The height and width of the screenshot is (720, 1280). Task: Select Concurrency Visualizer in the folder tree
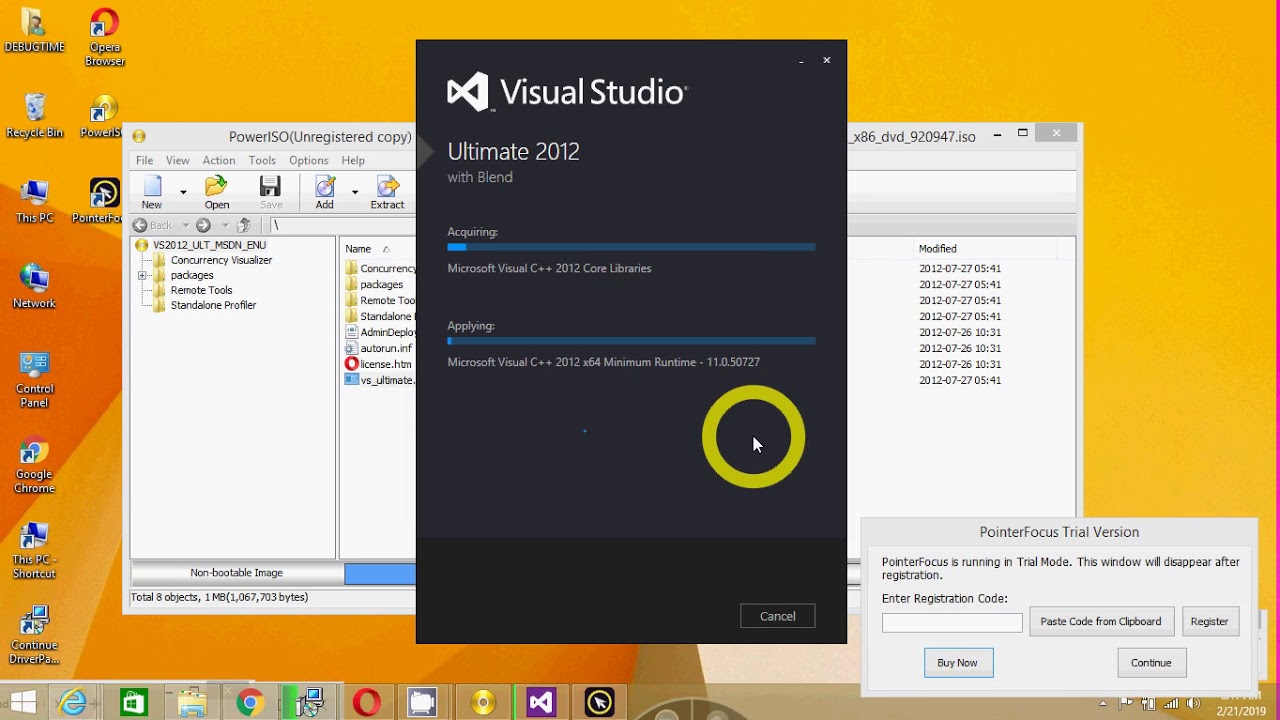(221, 260)
